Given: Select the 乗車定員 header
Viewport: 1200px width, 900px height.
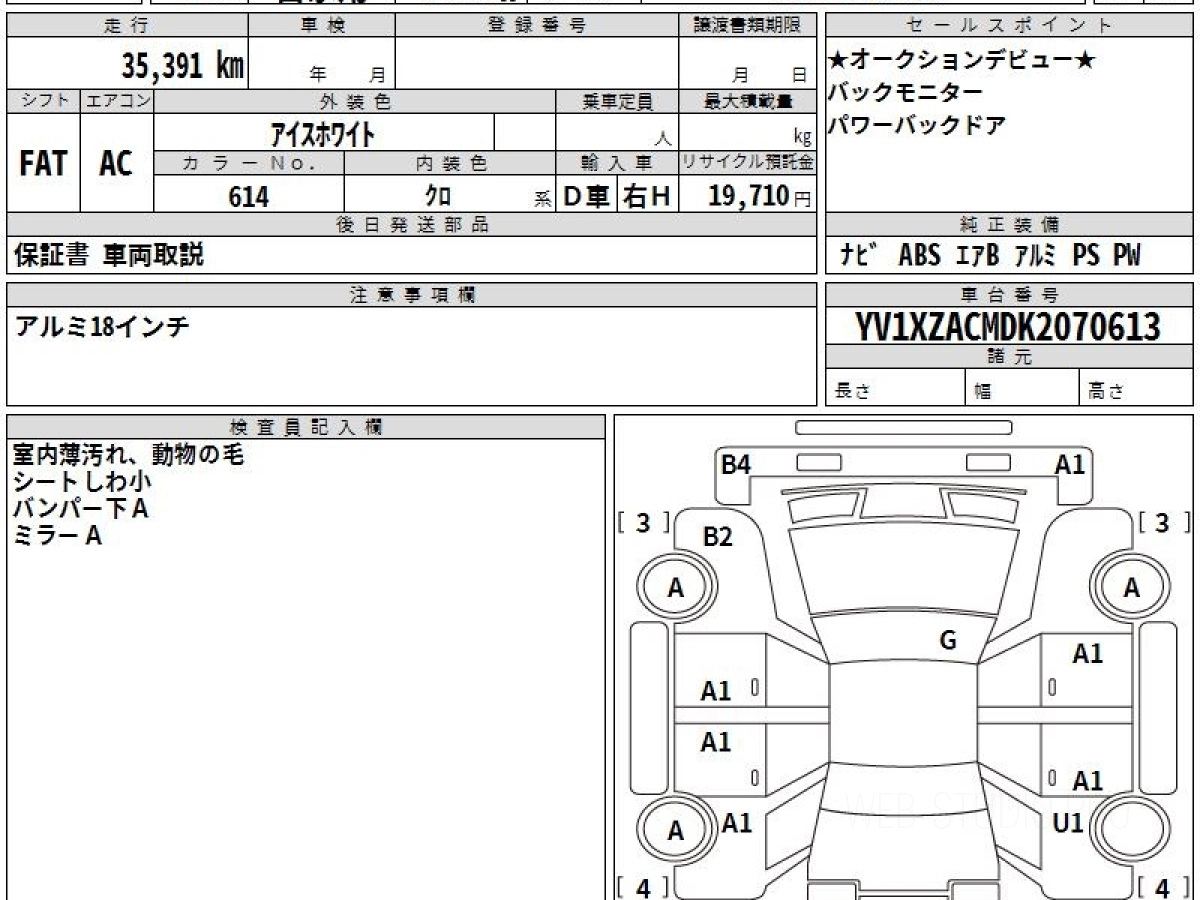Looking at the screenshot, I should coord(617,102).
